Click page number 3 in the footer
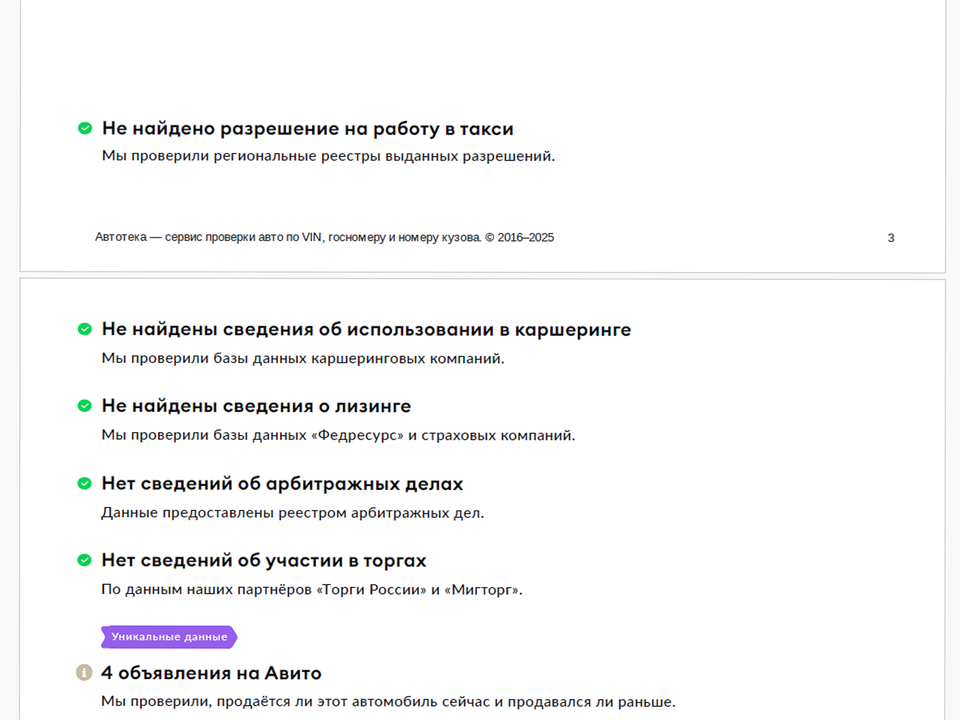960x720 pixels. click(x=891, y=238)
